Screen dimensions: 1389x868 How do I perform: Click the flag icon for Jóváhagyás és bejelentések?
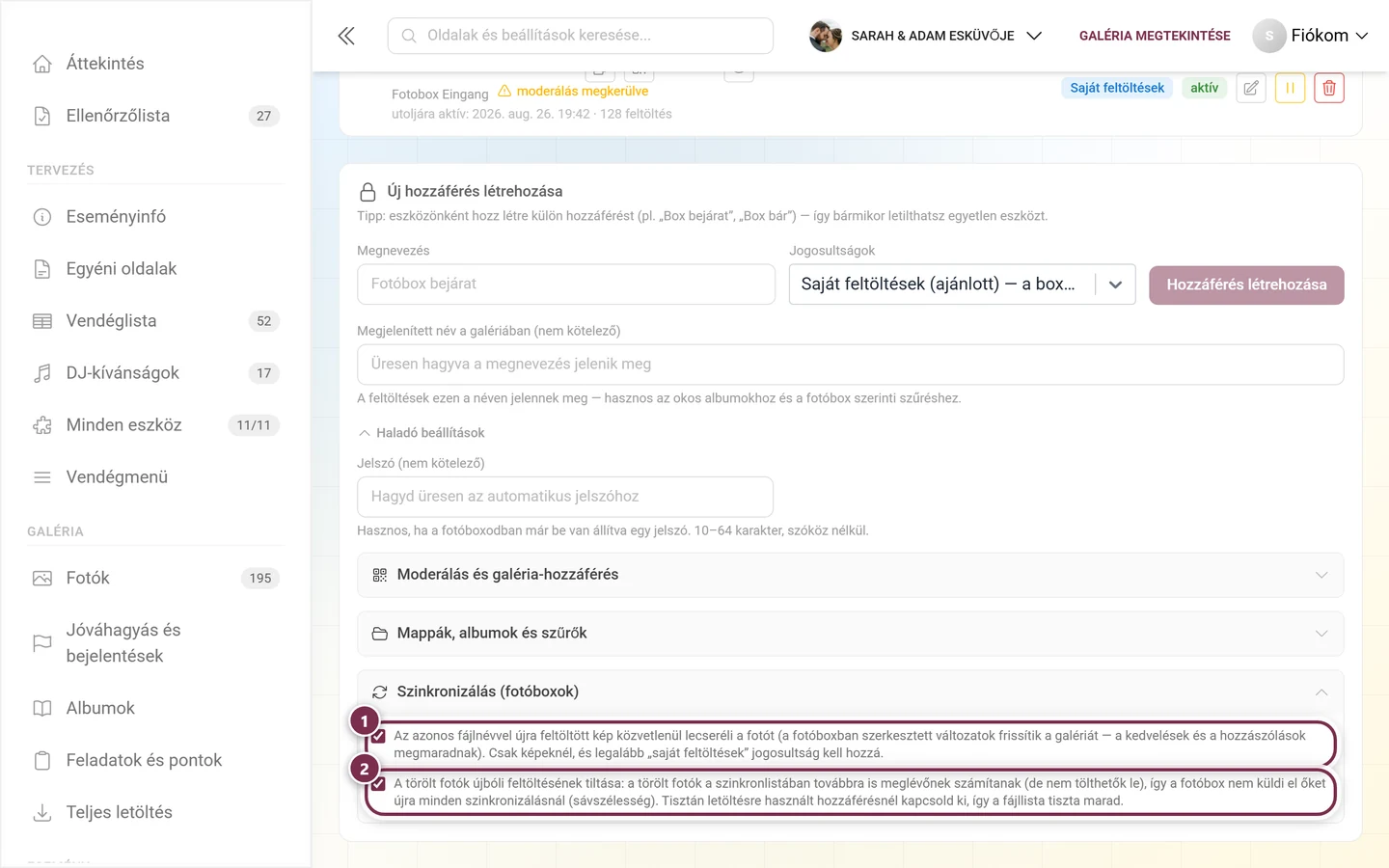42,643
